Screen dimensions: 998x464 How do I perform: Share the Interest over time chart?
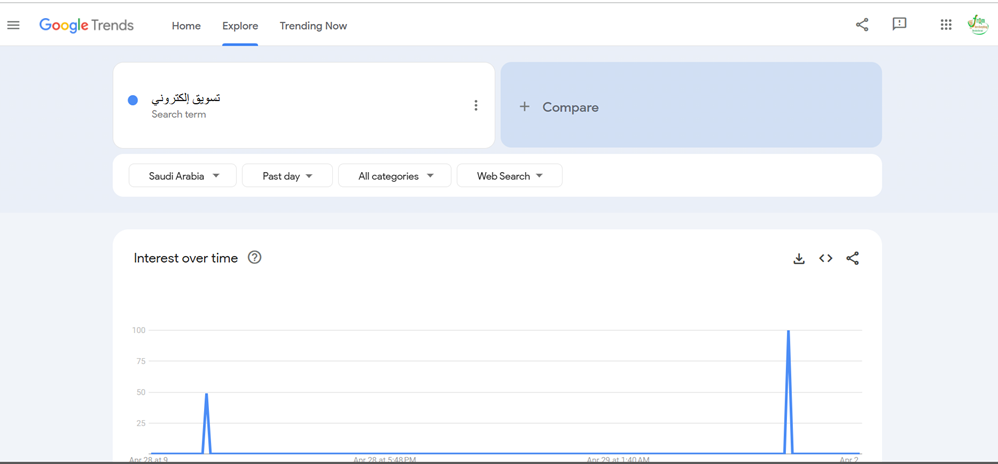click(853, 259)
